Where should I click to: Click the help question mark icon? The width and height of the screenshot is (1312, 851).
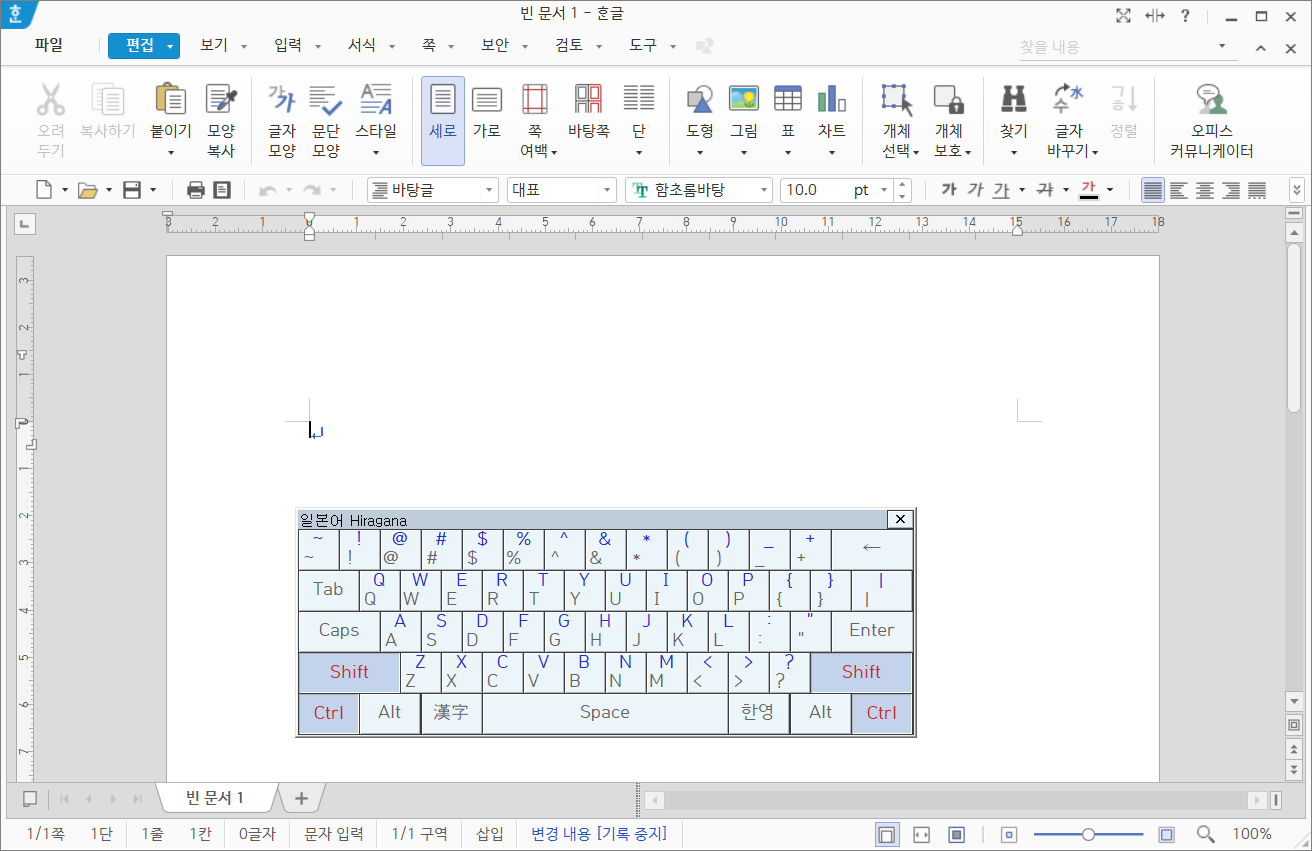[1185, 15]
